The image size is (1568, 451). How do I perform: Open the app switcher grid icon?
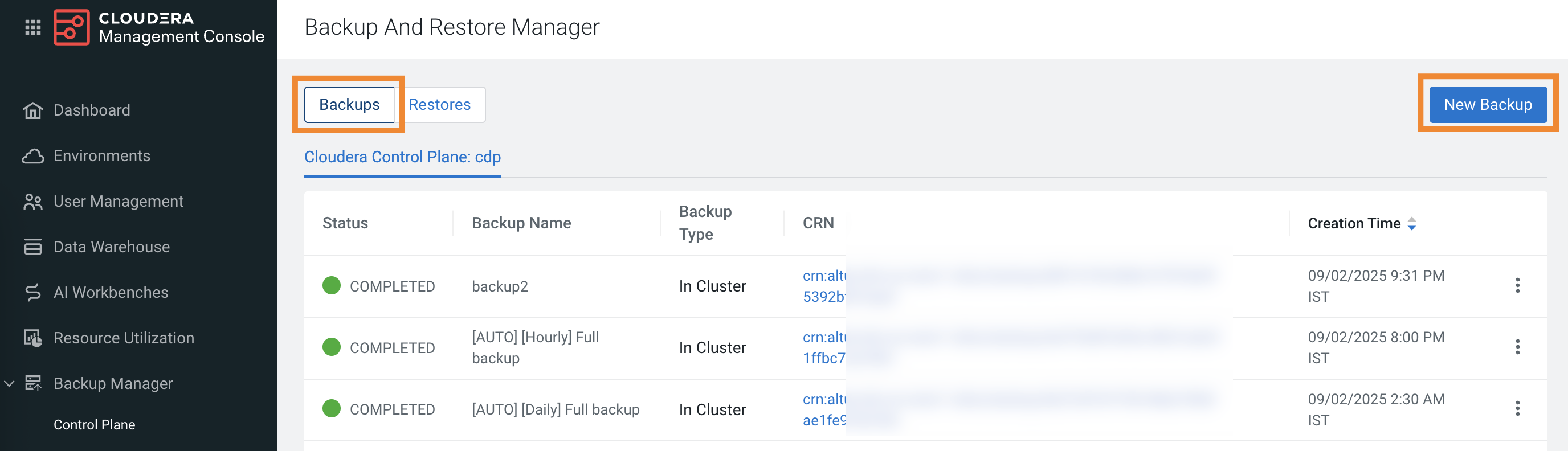coord(33,27)
